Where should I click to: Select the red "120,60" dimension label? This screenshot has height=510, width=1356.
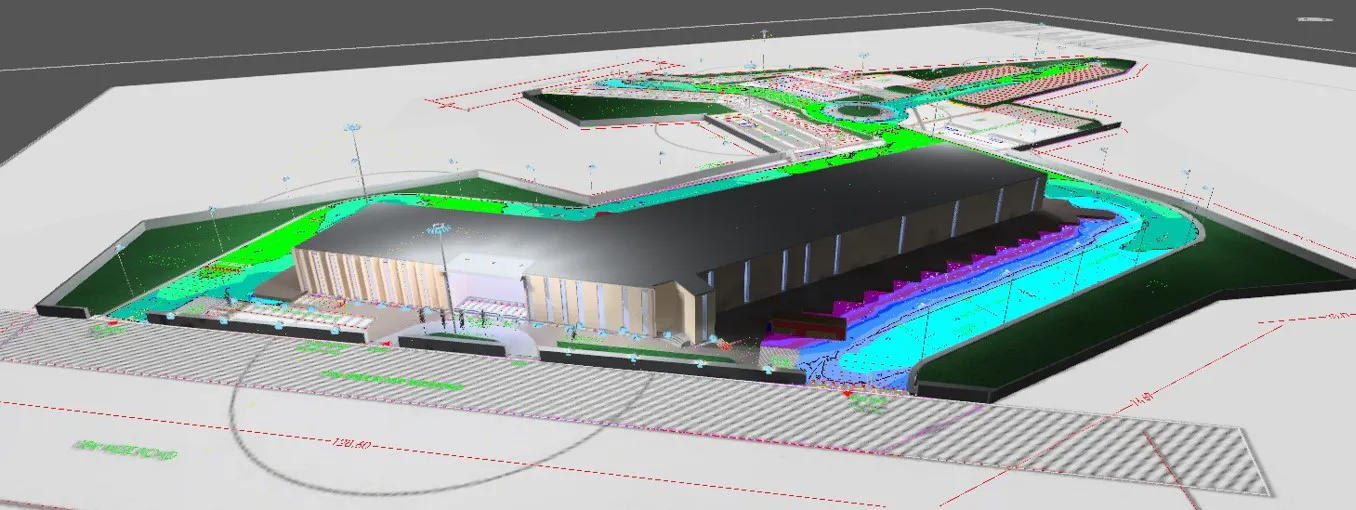point(352,444)
